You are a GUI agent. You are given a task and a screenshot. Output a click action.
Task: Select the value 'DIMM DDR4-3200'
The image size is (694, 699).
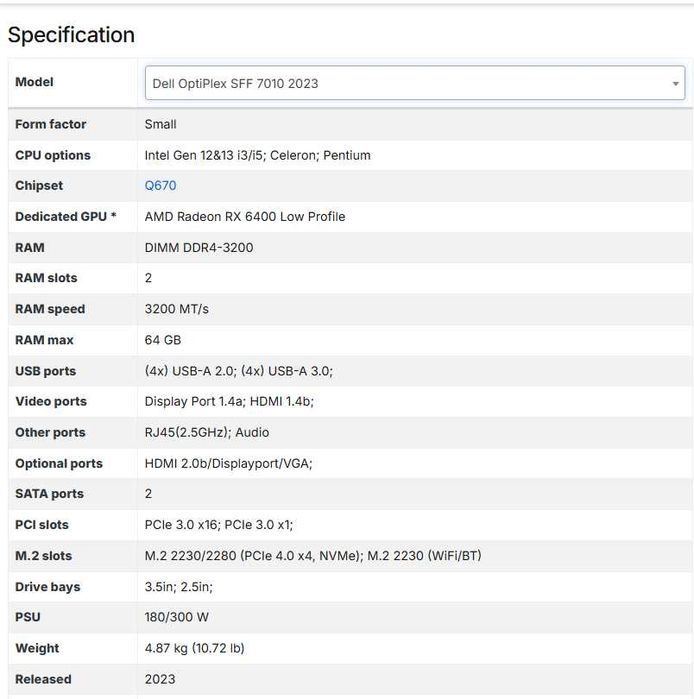point(199,247)
